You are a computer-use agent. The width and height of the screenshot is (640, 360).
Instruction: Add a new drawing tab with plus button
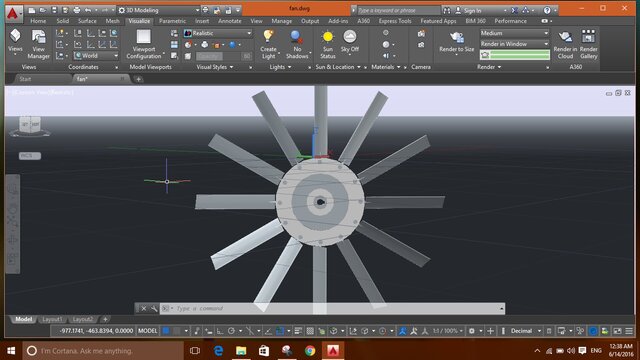pyautogui.click(x=138, y=79)
